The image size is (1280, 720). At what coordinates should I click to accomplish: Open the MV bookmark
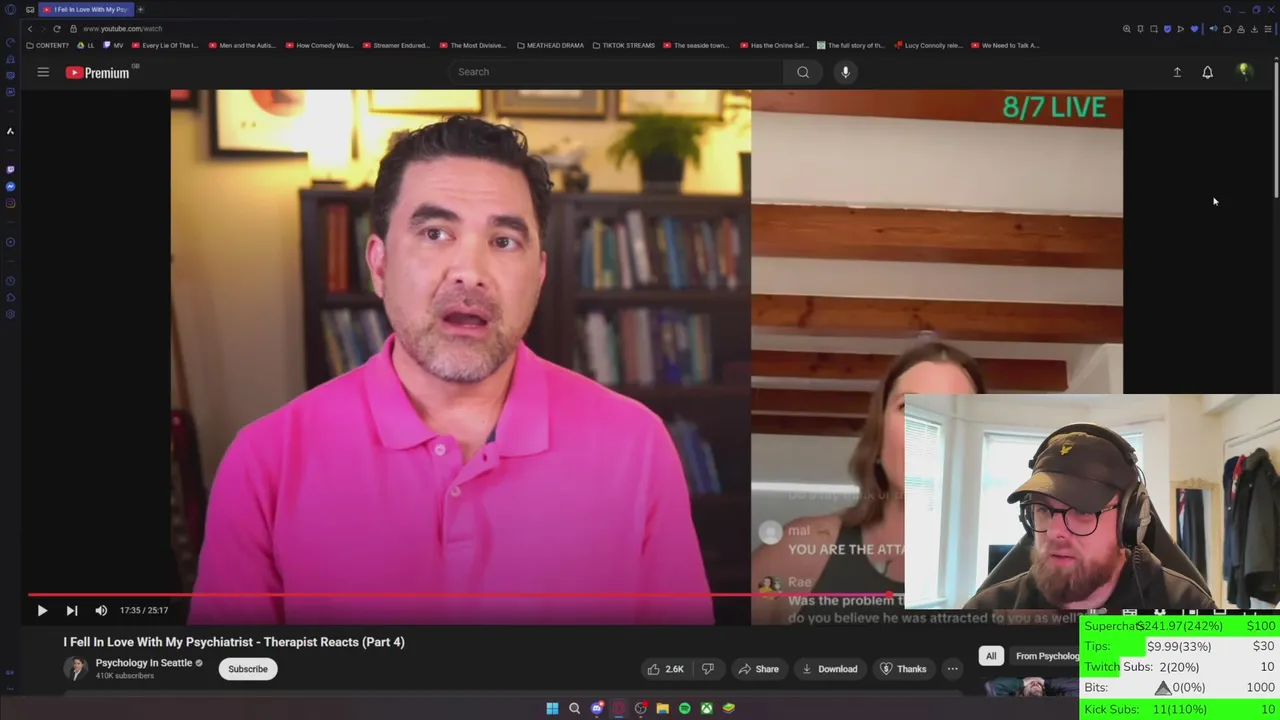[x=114, y=45]
